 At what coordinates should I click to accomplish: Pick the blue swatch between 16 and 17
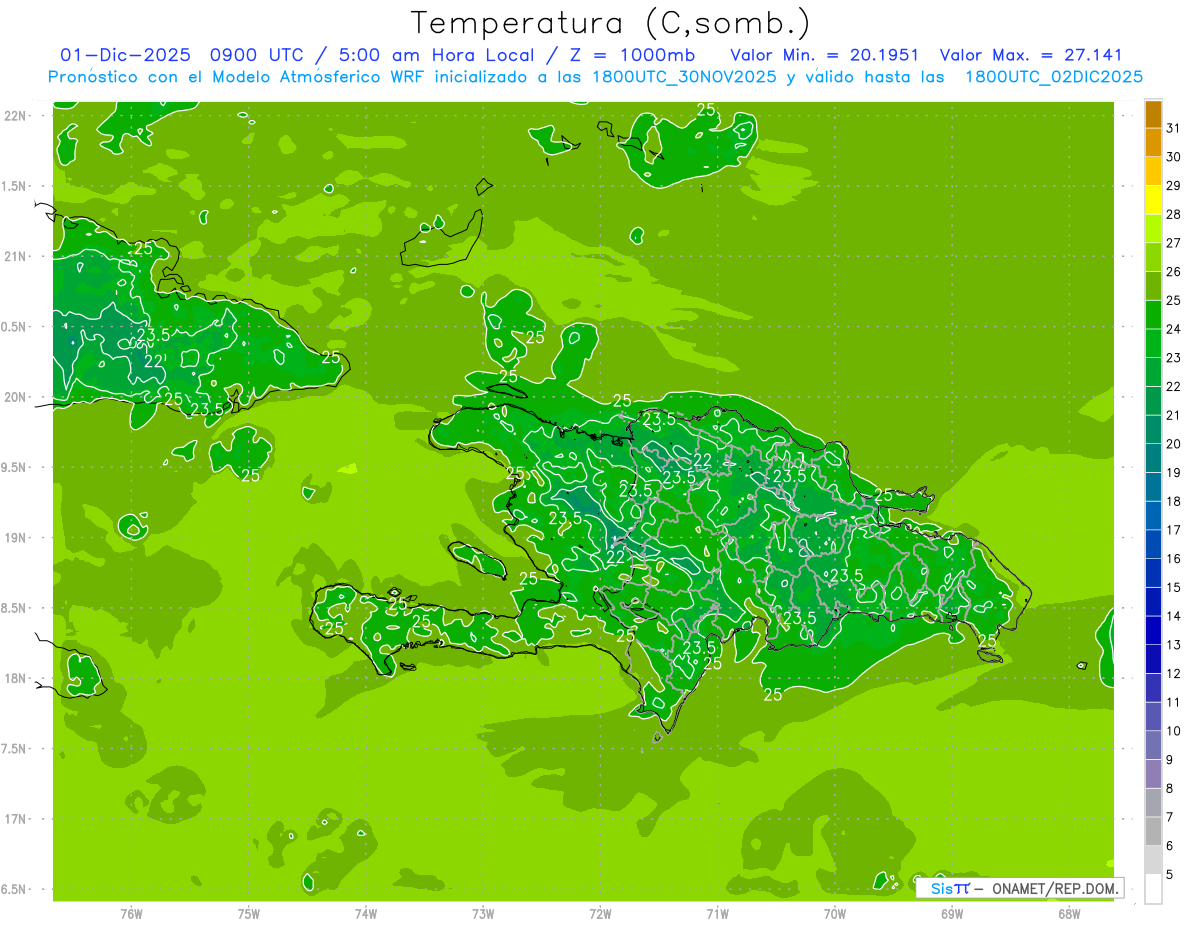1153,545
